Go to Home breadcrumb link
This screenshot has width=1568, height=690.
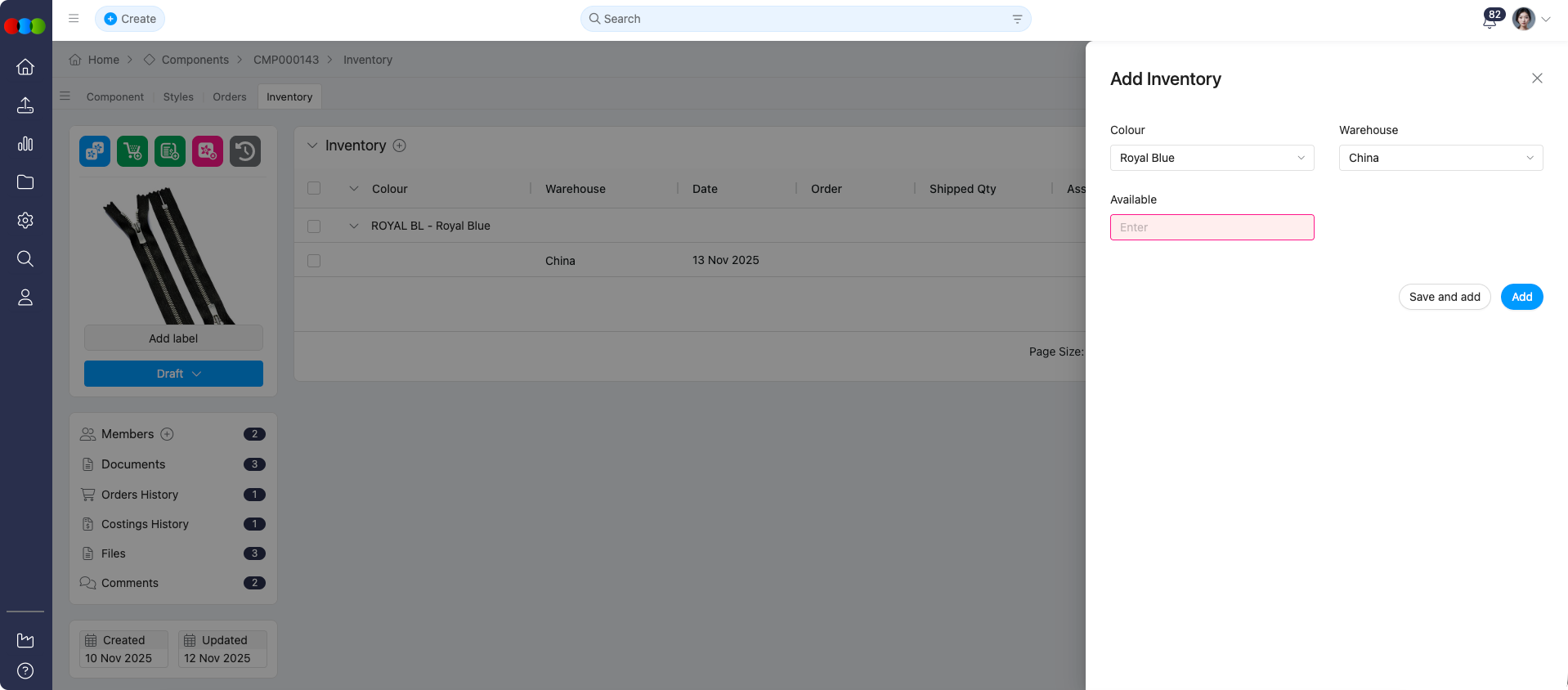tap(104, 60)
